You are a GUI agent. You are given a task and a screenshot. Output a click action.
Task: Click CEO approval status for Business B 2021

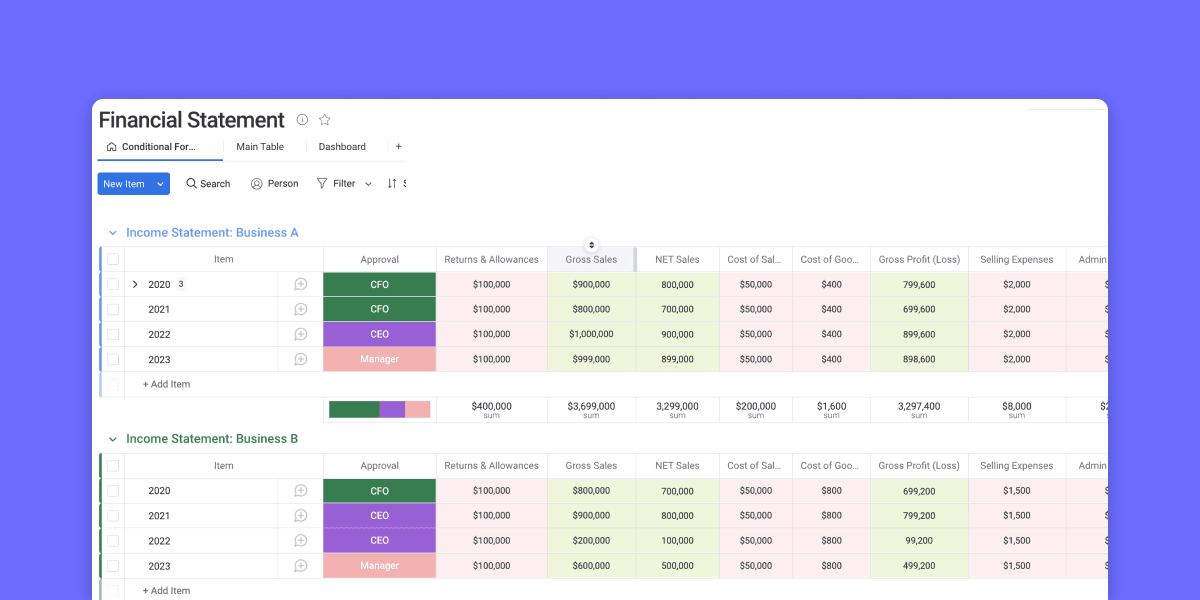[380, 516]
